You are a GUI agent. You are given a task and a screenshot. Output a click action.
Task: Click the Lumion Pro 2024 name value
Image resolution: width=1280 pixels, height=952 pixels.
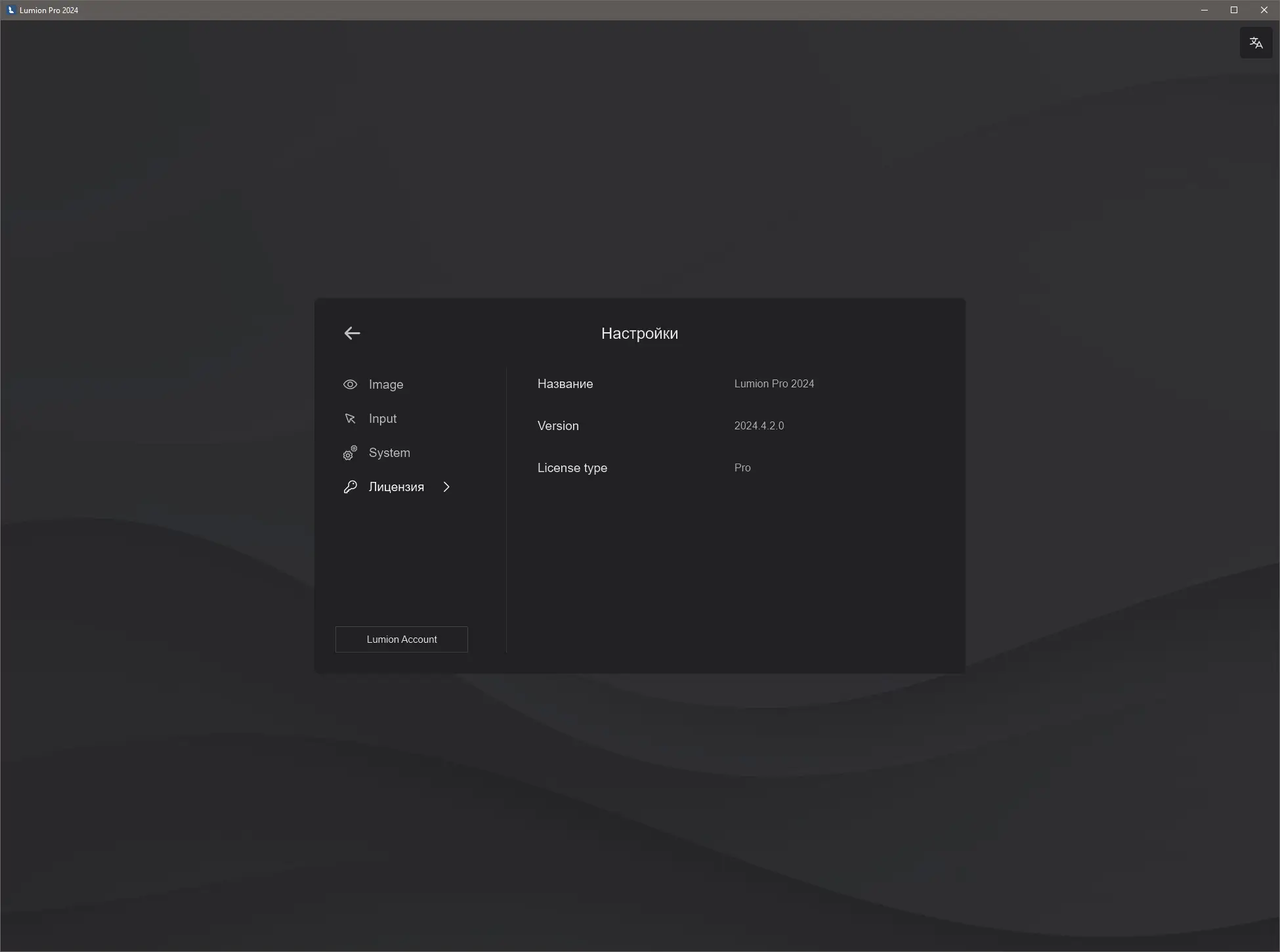pos(774,384)
